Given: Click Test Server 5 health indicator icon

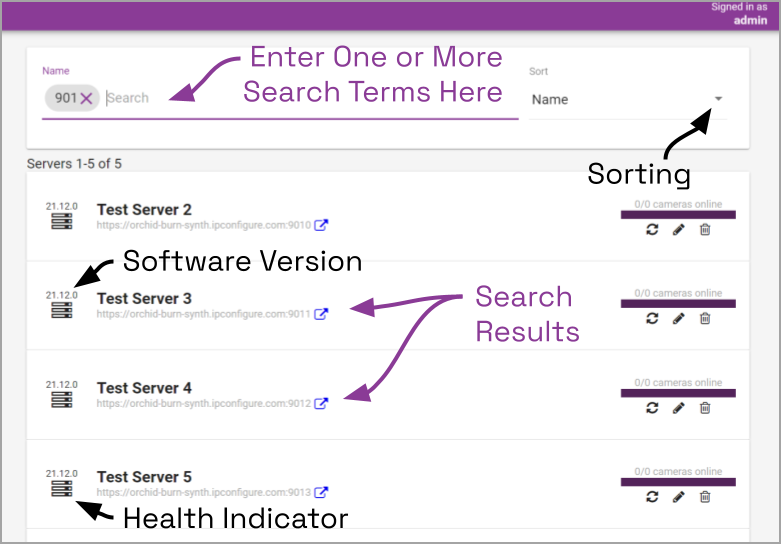Looking at the screenshot, I should tap(62, 489).
